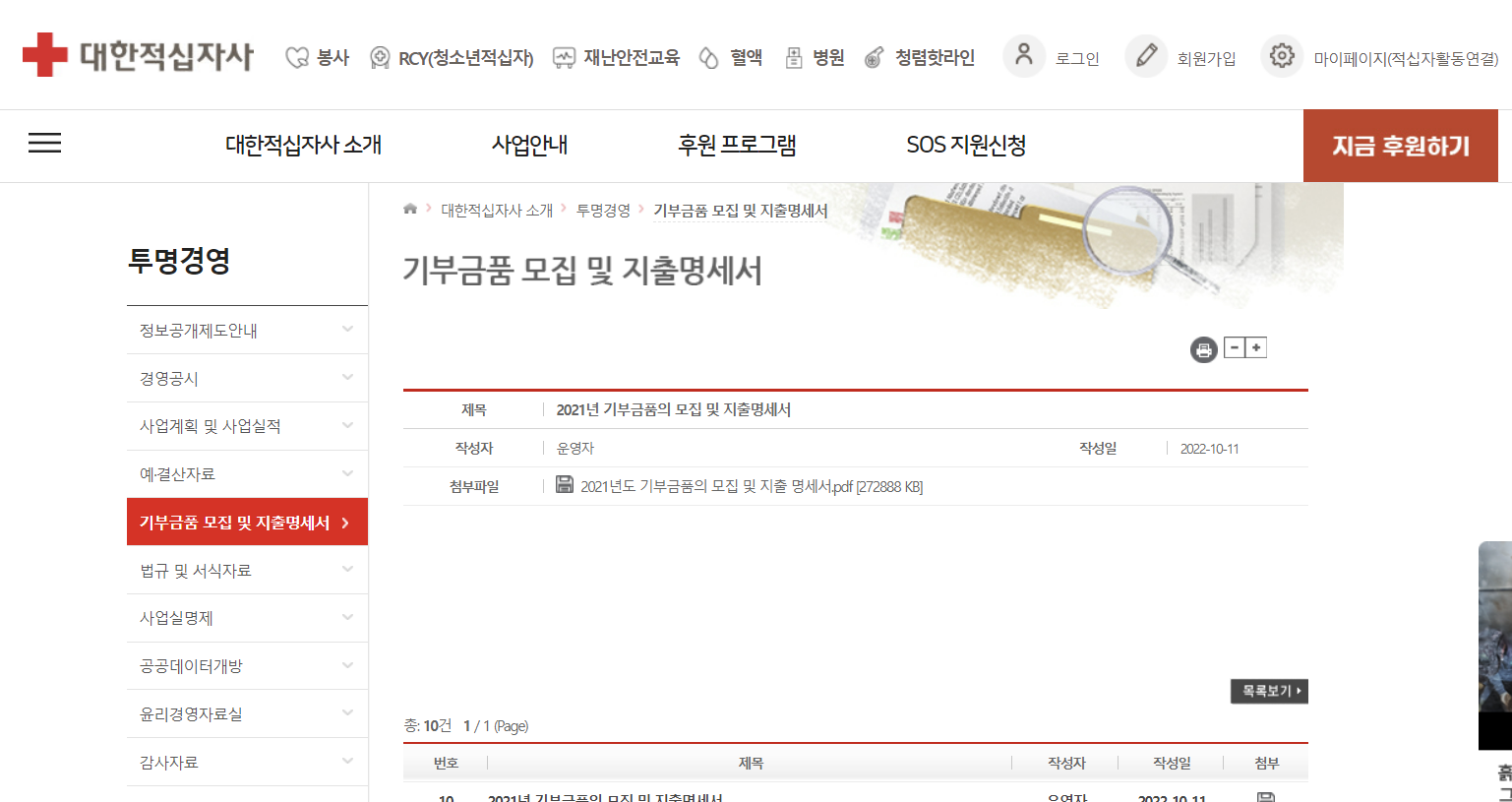
Task: Click the minus font size button
Action: click(1235, 348)
